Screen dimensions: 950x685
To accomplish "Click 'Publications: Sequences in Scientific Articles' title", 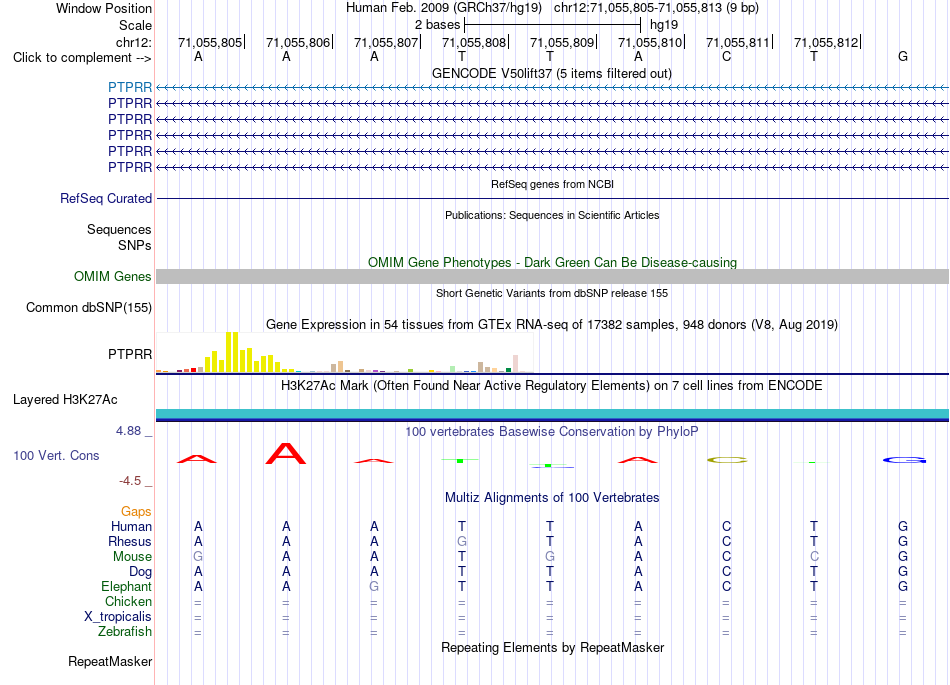I will pyautogui.click(x=552, y=215).
